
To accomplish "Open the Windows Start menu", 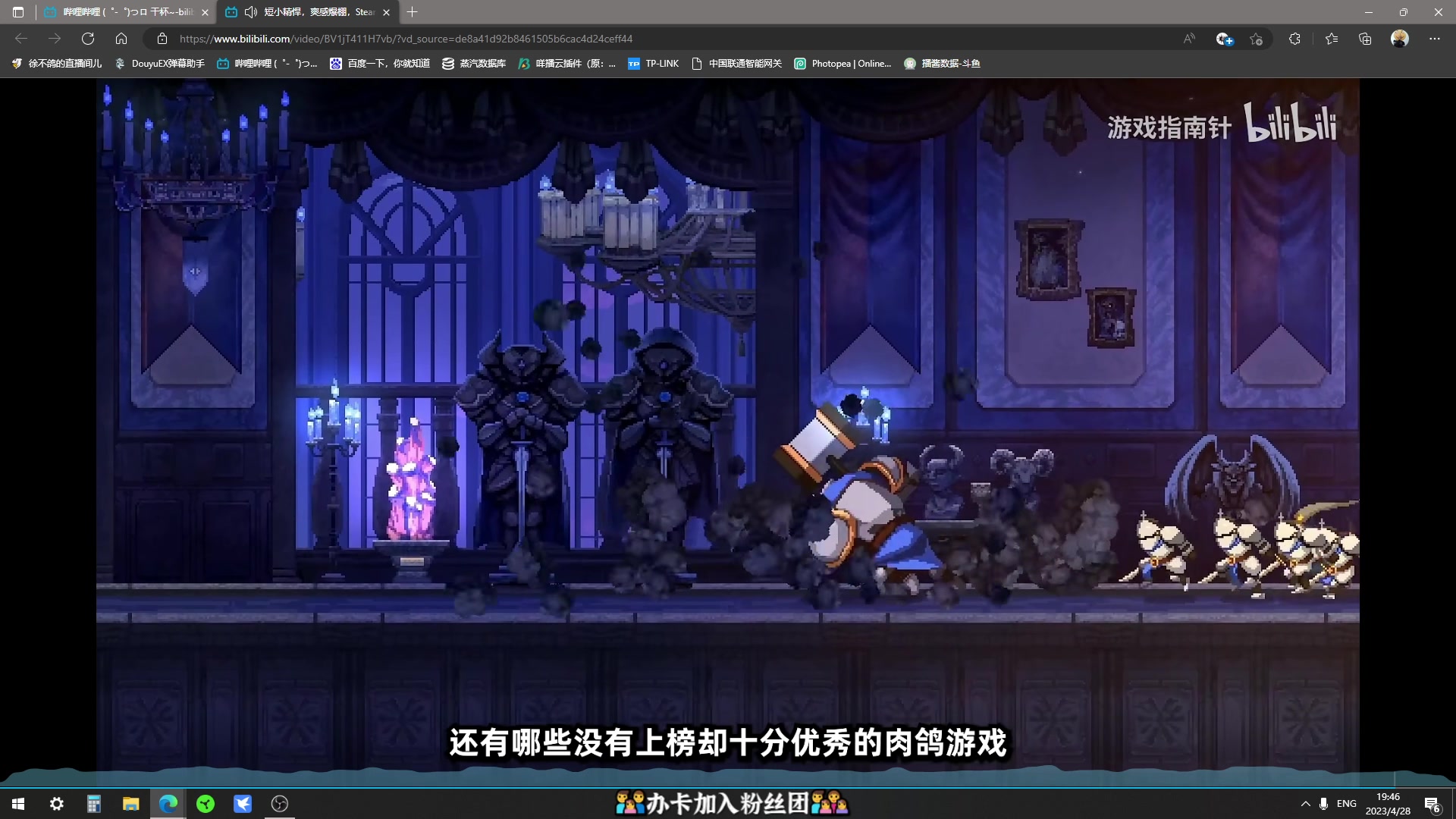I will tap(18, 804).
